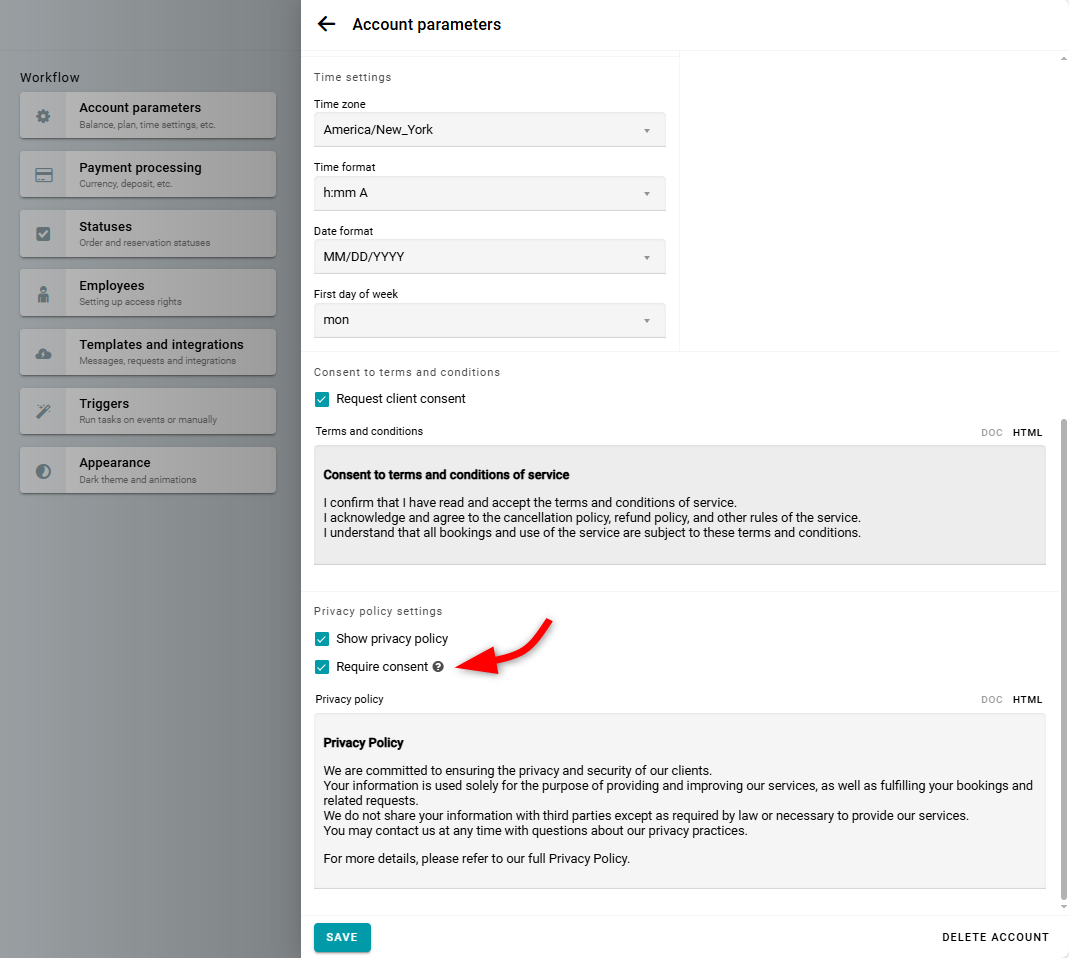This screenshot has height=958, width=1069.
Task: Toggle the Show privacy policy checkbox
Action: tap(322, 639)
